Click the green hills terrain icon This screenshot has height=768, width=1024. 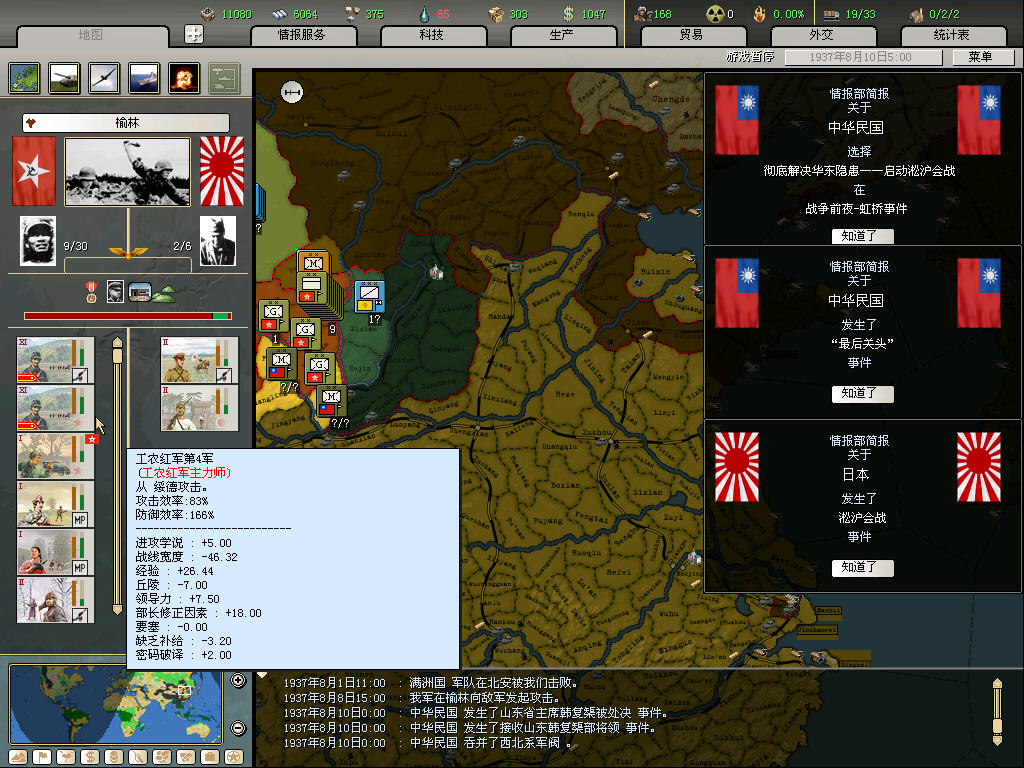[164, 294]
